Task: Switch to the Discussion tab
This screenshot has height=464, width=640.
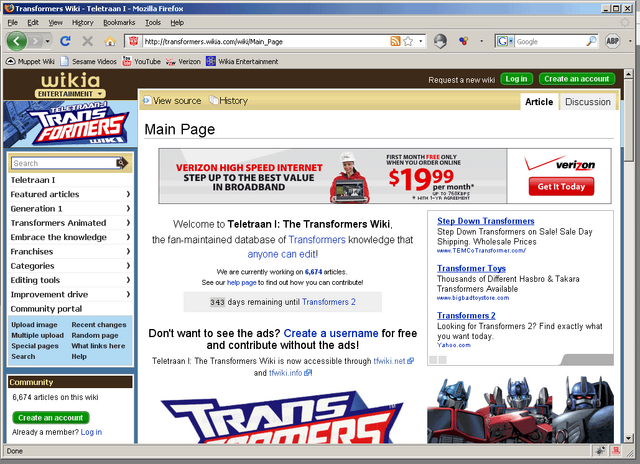Action: pos(587,102)
